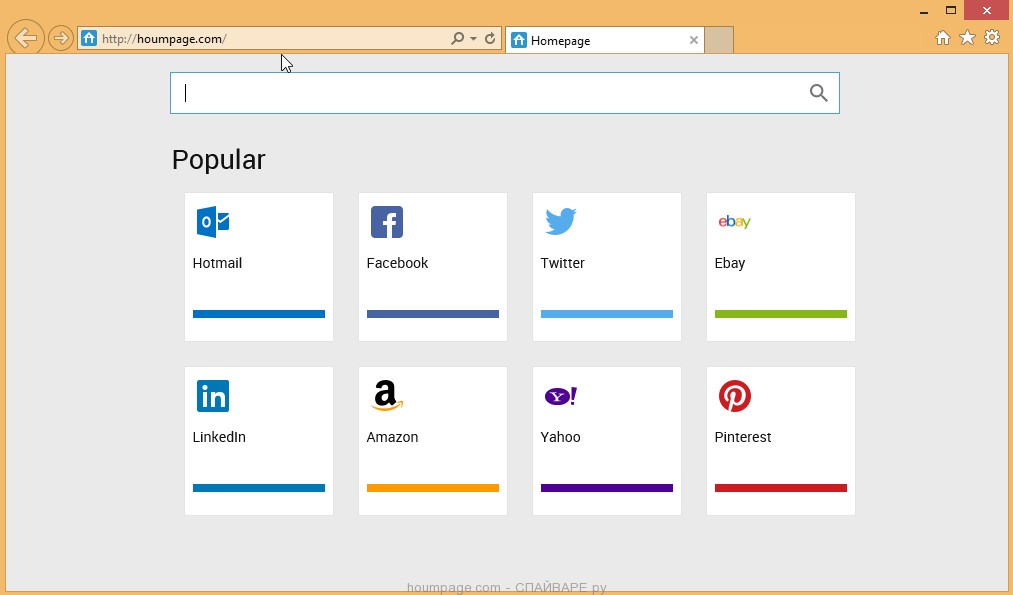
Task: Minimize the browser window
Action: [924, 11]
